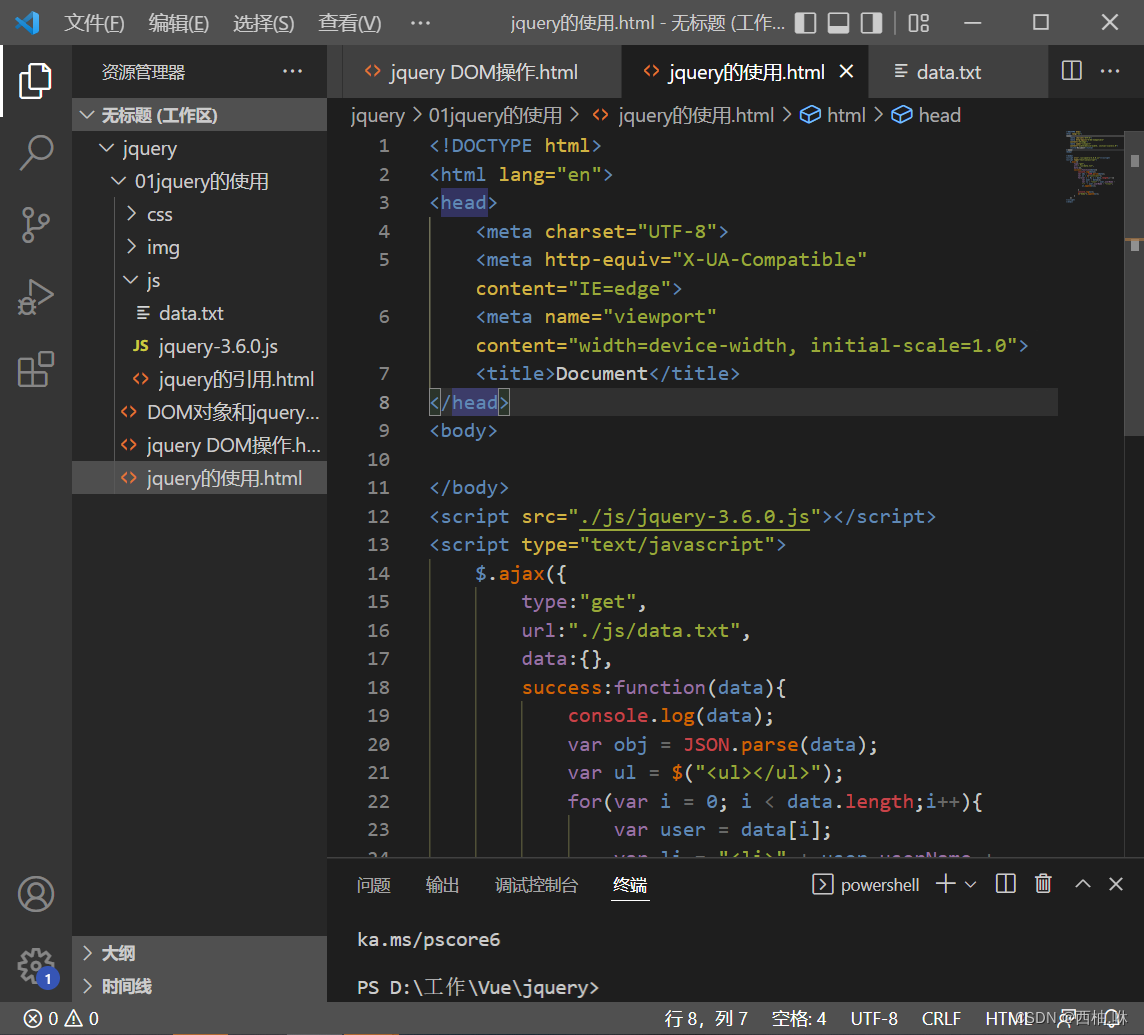Switch to the 输出 panel tab

[x=442, y=884]
